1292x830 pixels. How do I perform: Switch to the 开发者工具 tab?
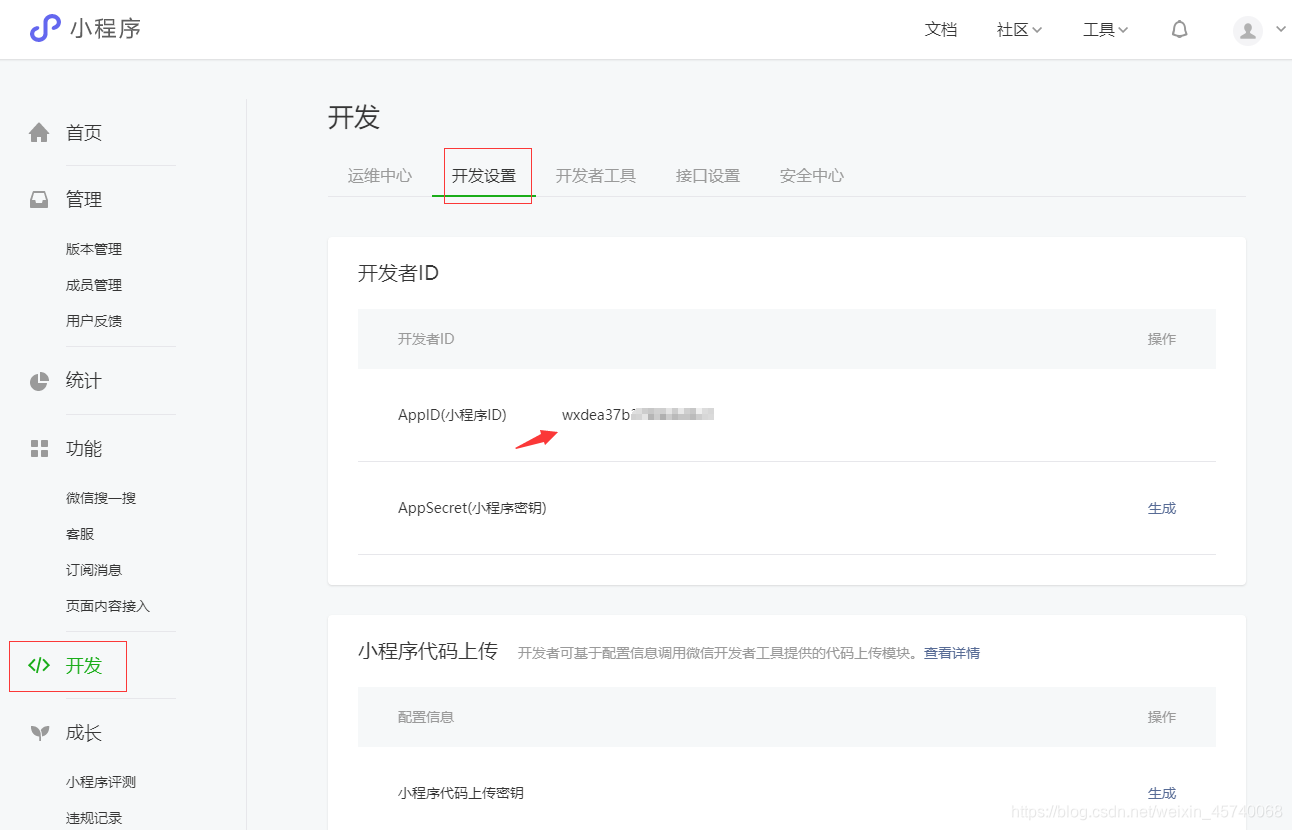point(596,176)
